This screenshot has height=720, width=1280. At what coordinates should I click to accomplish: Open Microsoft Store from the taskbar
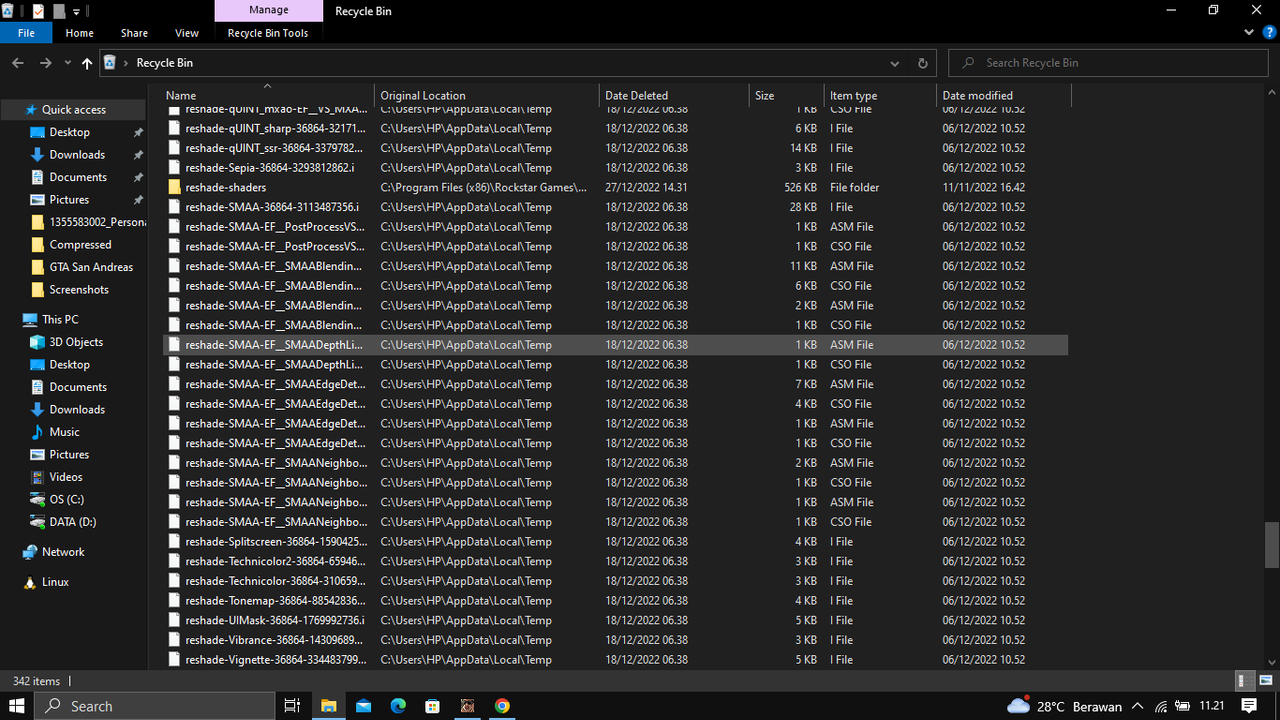click(433, 706)
